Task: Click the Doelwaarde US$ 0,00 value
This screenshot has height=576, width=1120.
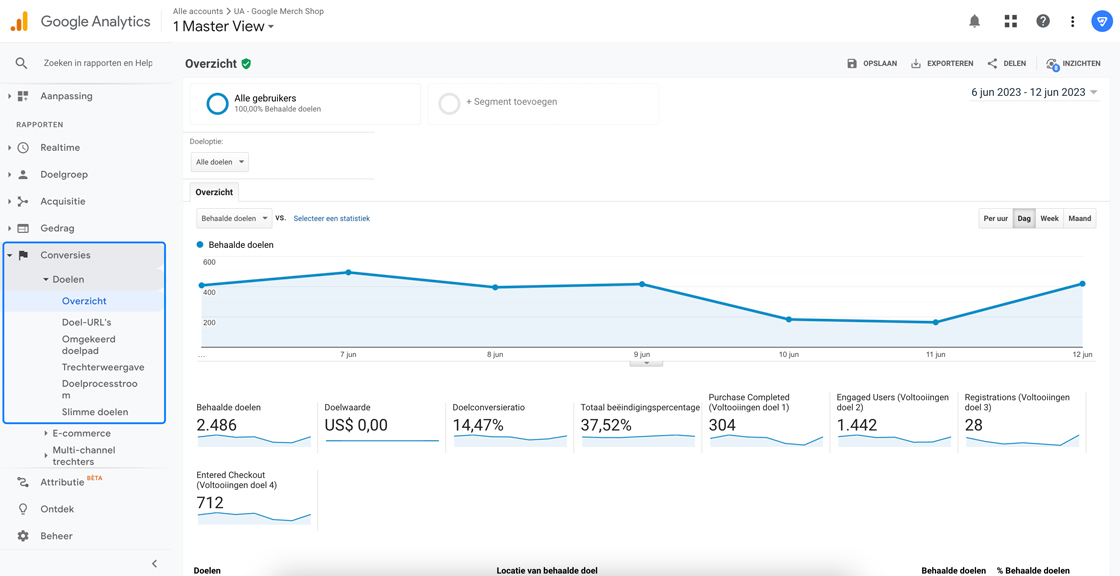Action: point(356,425)
